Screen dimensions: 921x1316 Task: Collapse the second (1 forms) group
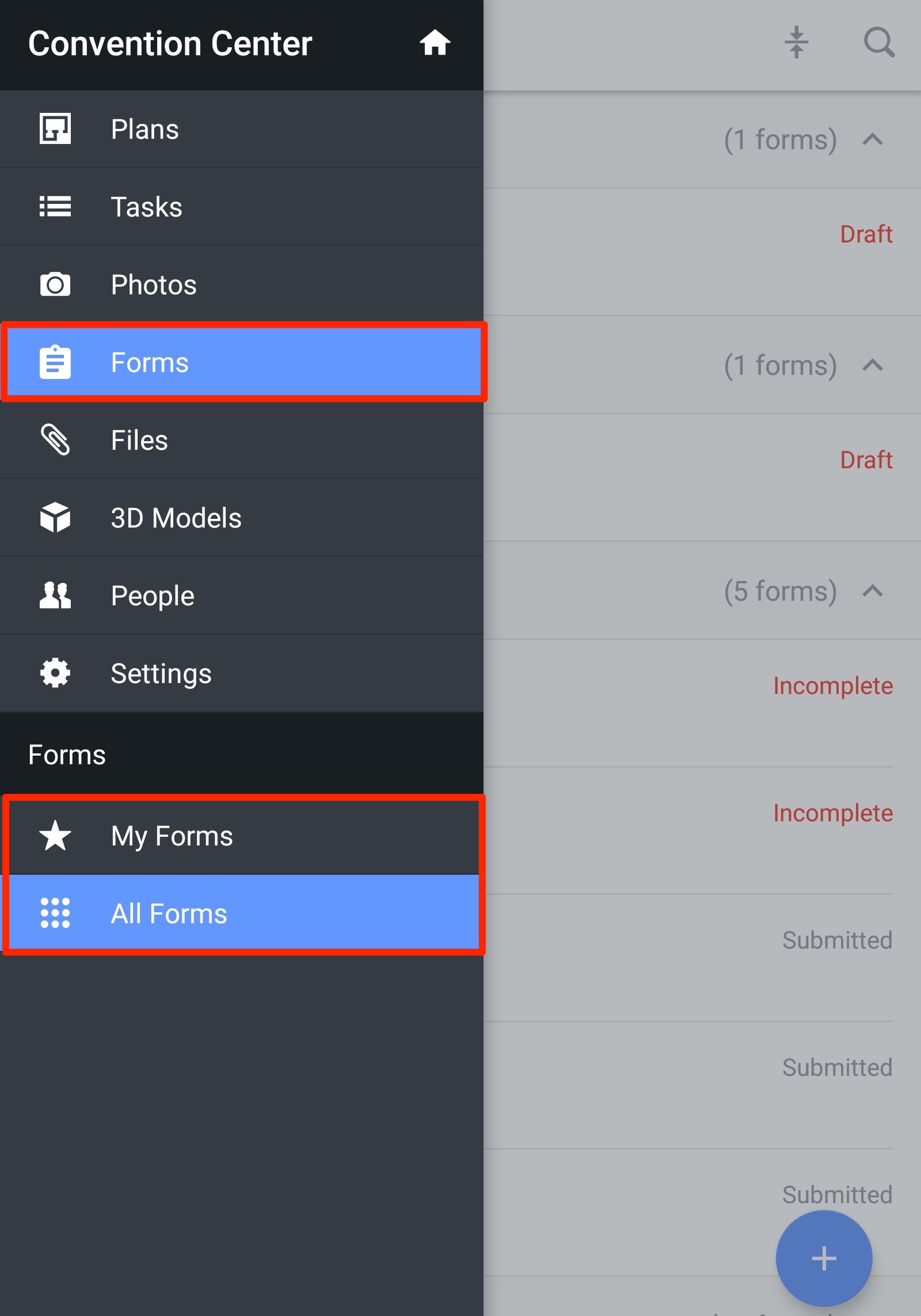pyautogui.click(x=873, y=366)
